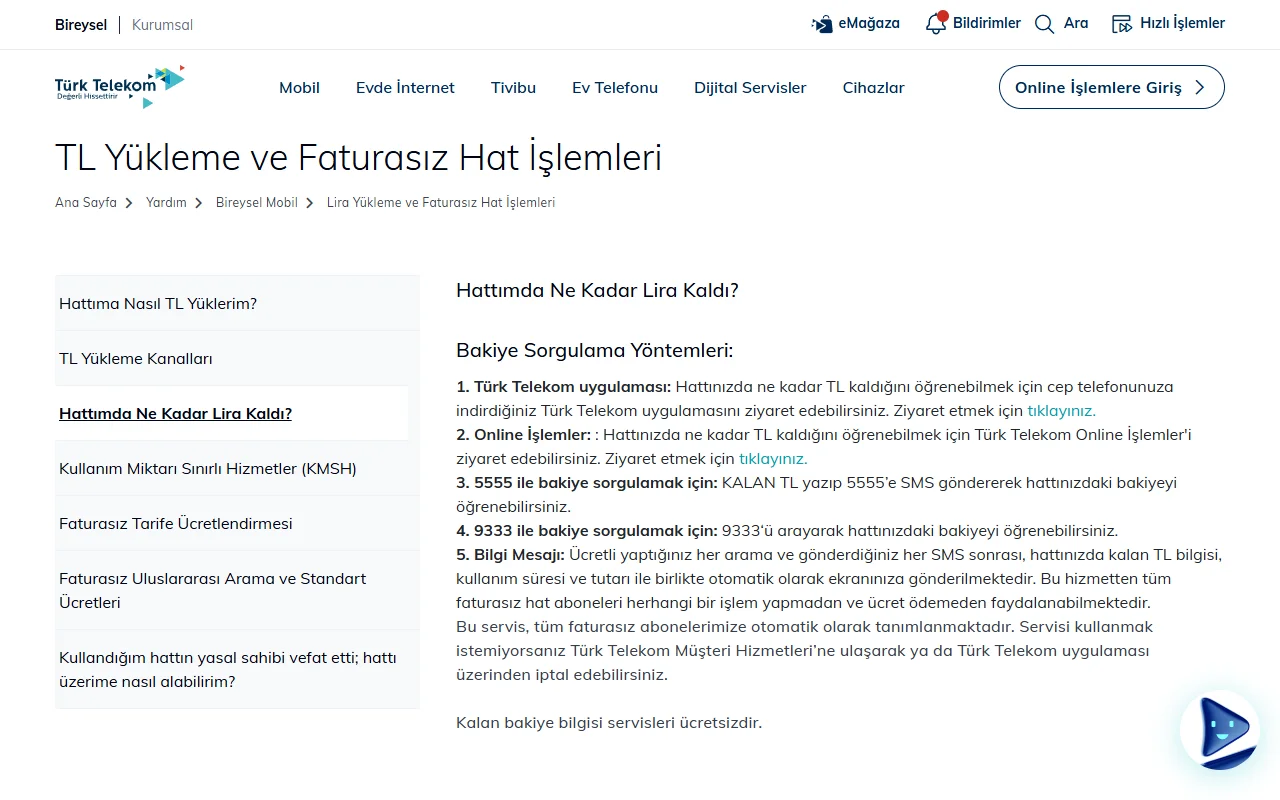
Task: Open the eMağaza shopping icon
Action: (x=822, y=24)
